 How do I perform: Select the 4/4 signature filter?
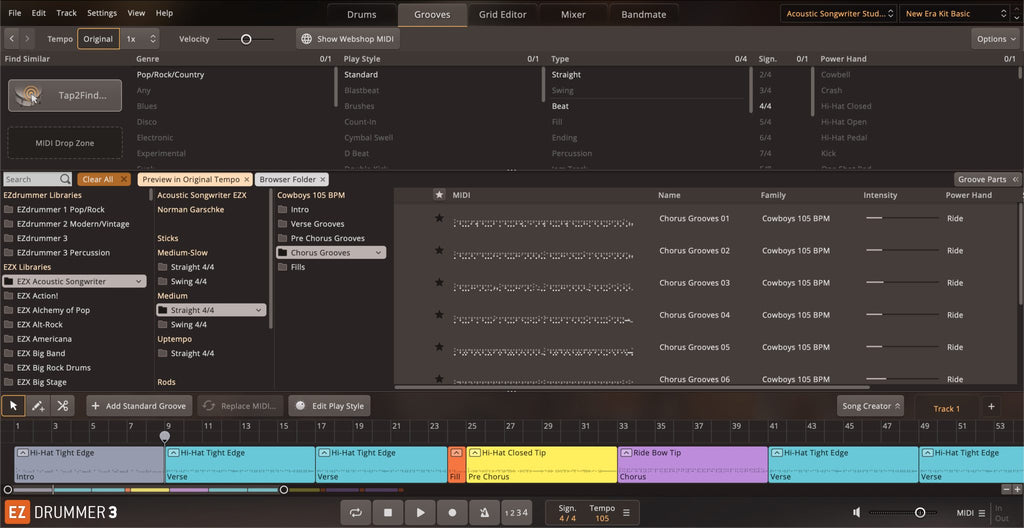[765, 106]
